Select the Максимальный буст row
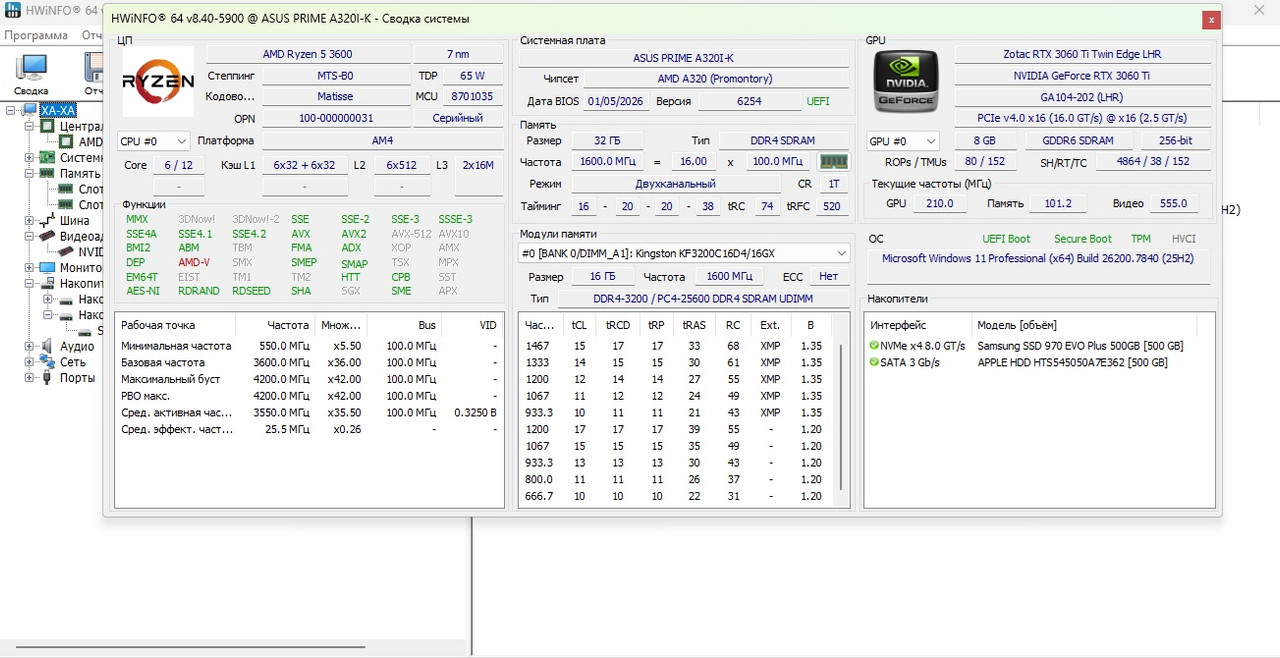 [x=309, y=379]
